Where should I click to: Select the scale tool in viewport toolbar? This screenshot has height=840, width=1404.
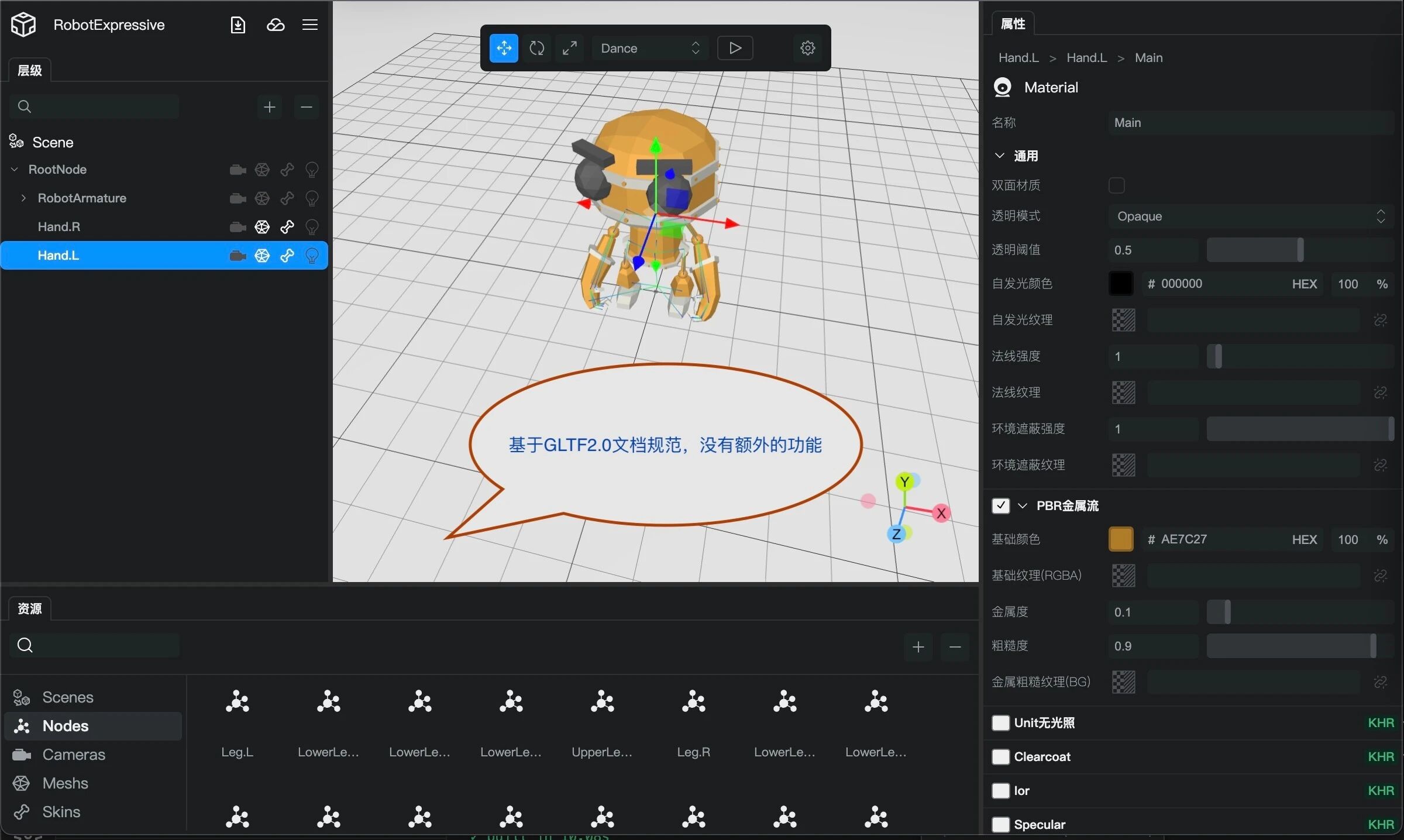tap(569, 48)
